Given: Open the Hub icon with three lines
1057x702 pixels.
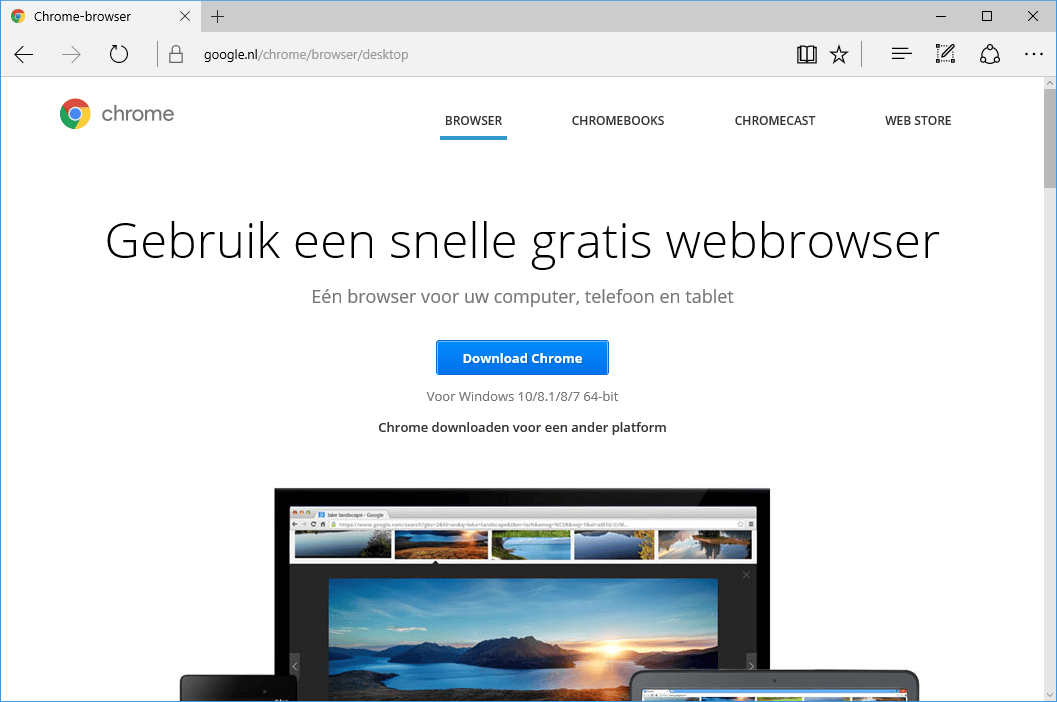Looking at the screenshot, I should pos(901,54).
